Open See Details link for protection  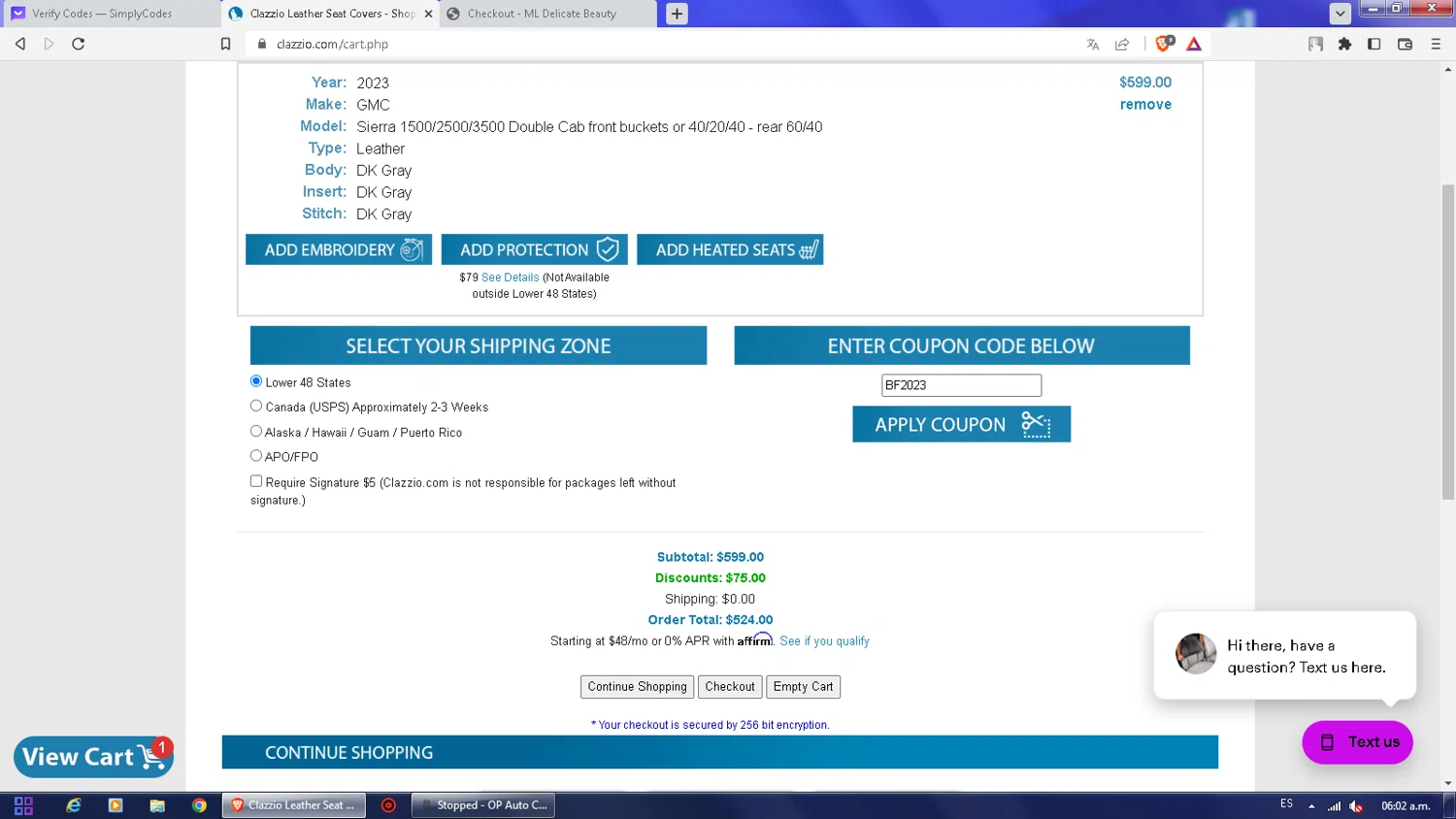[x=510, y=278]
